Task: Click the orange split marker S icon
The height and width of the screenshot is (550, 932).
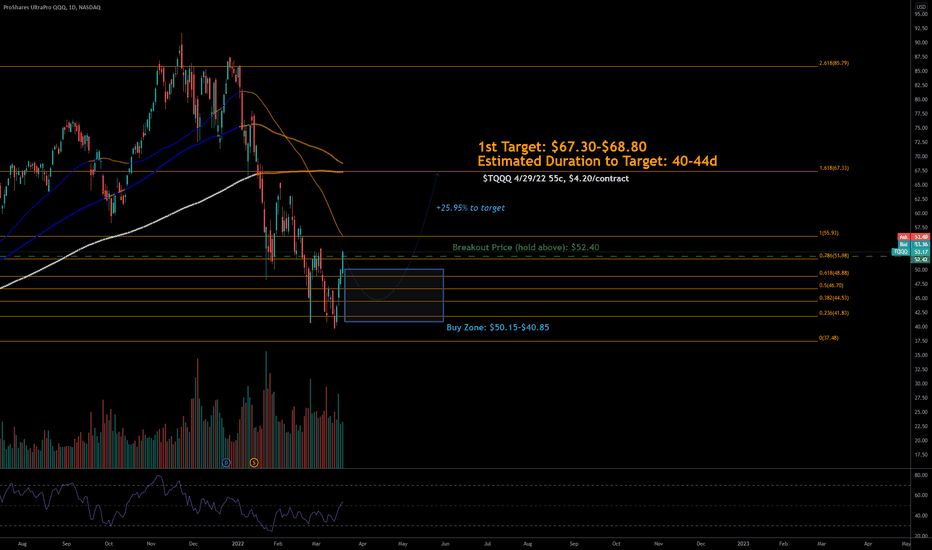Action: [254, 462]
